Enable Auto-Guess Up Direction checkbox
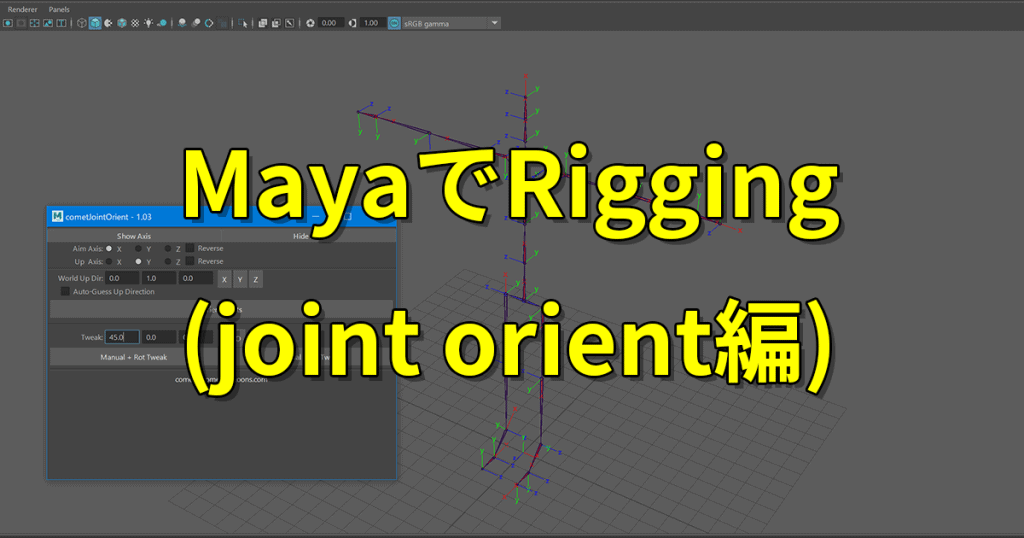The image size is (1024, 538). [65, 292]
